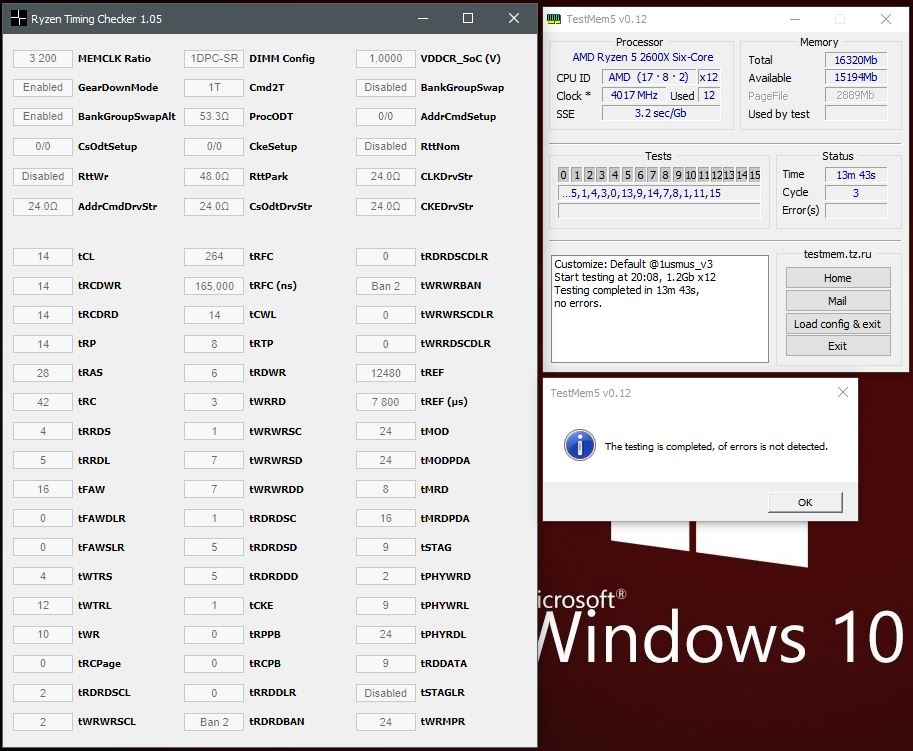Click the tRFC (ns) value 165,000
Image resolution: width=913 pixels, height=751 pixels.
pos(214,286)
